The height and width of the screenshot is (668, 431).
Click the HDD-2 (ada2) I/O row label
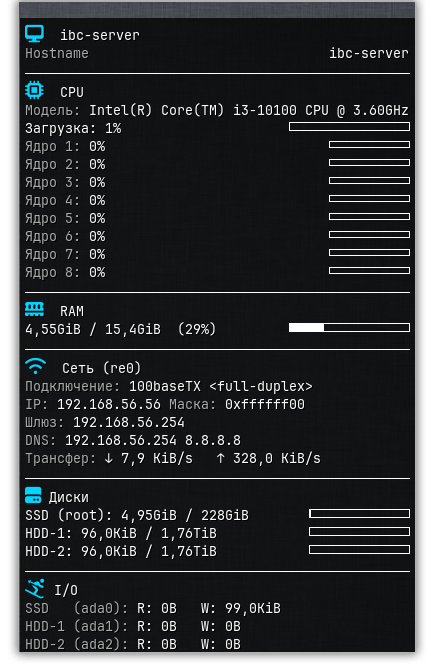pos(77,644)
